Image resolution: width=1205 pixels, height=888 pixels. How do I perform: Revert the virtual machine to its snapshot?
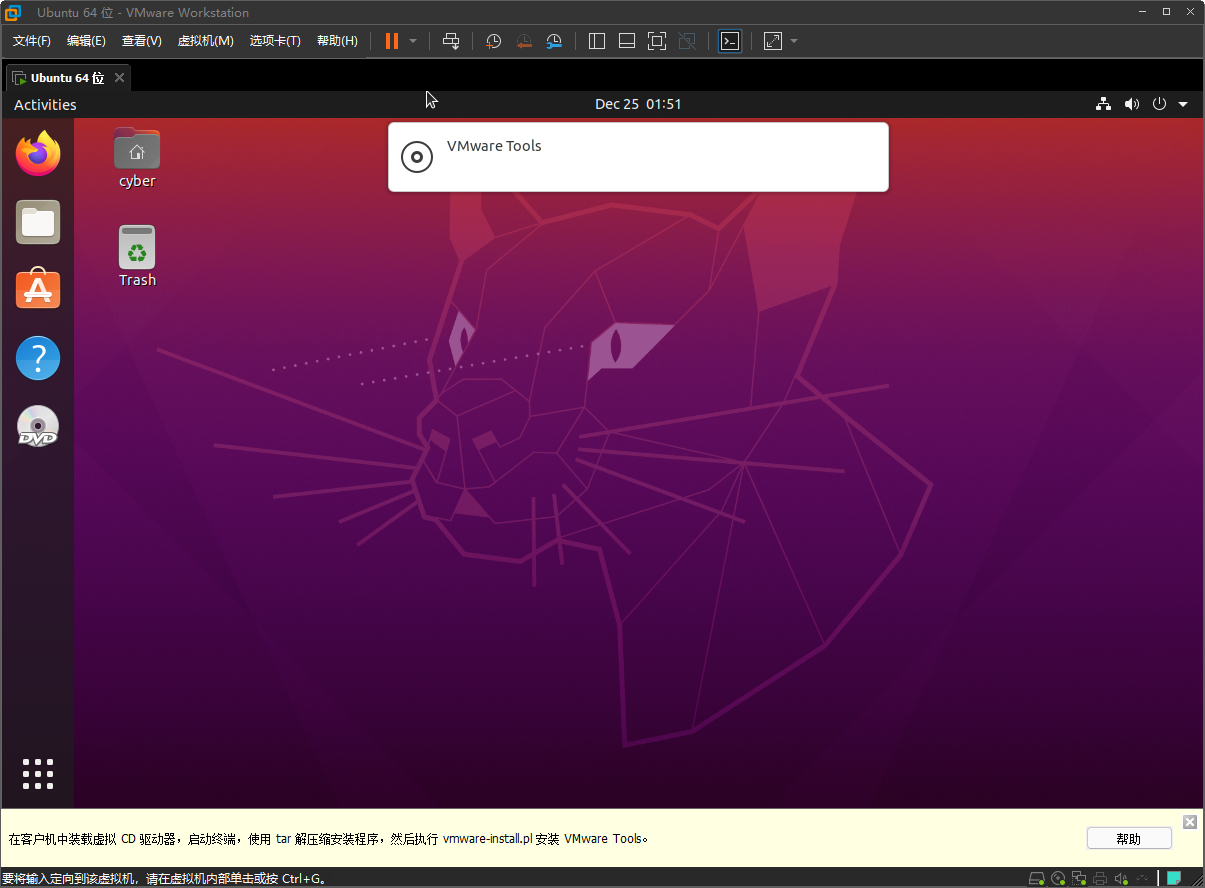point(524,41)
